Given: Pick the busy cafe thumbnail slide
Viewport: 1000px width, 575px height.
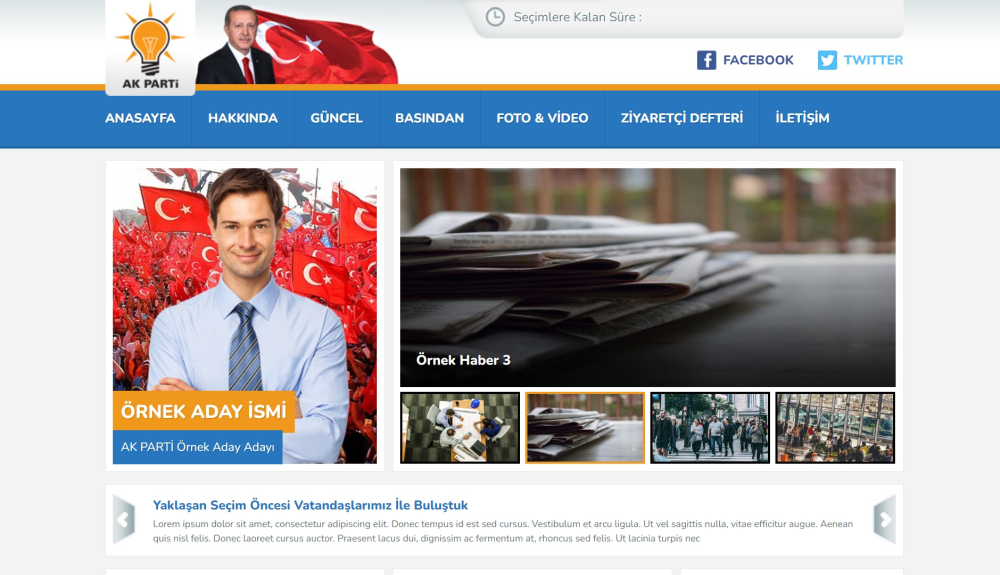Looking at the screenshot, I should pos(835,428).
